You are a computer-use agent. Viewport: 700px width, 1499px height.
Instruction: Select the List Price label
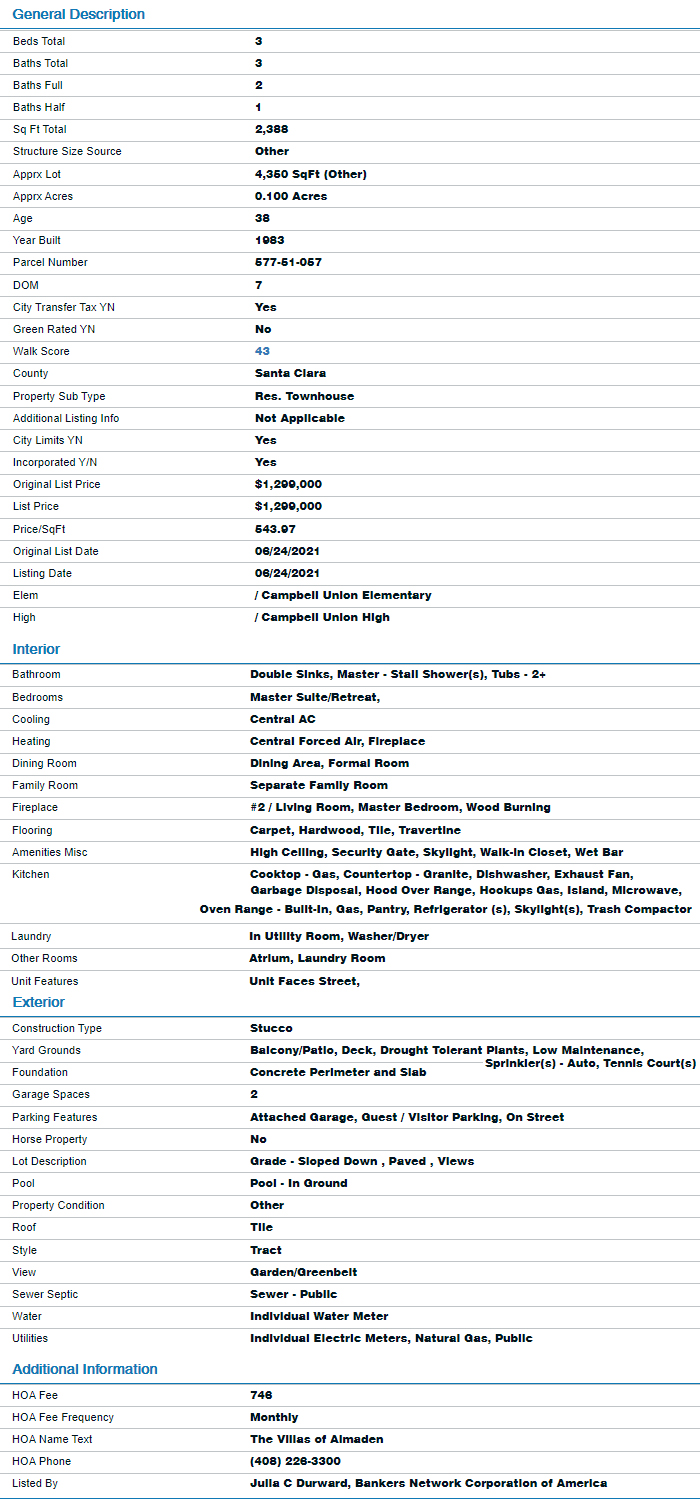coord(36,506)
